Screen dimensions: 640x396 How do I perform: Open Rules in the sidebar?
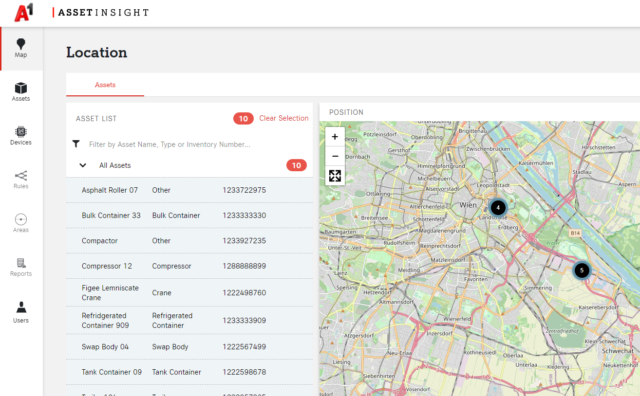[x=21, y=179]
